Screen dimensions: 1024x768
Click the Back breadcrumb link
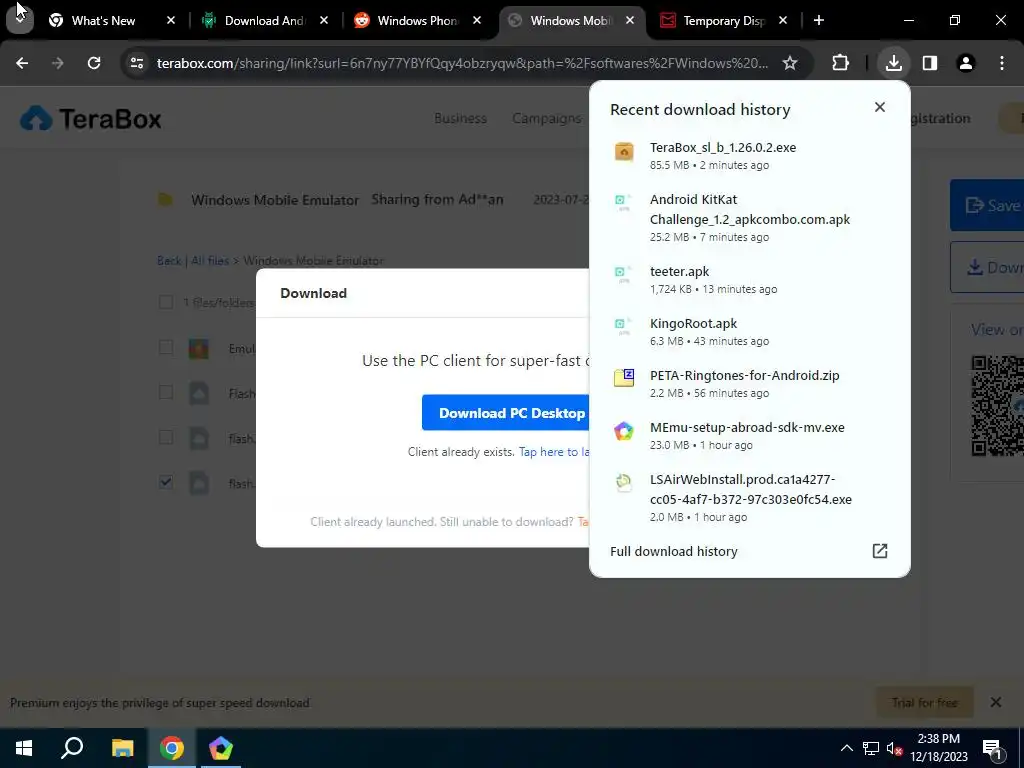point(168,261)
